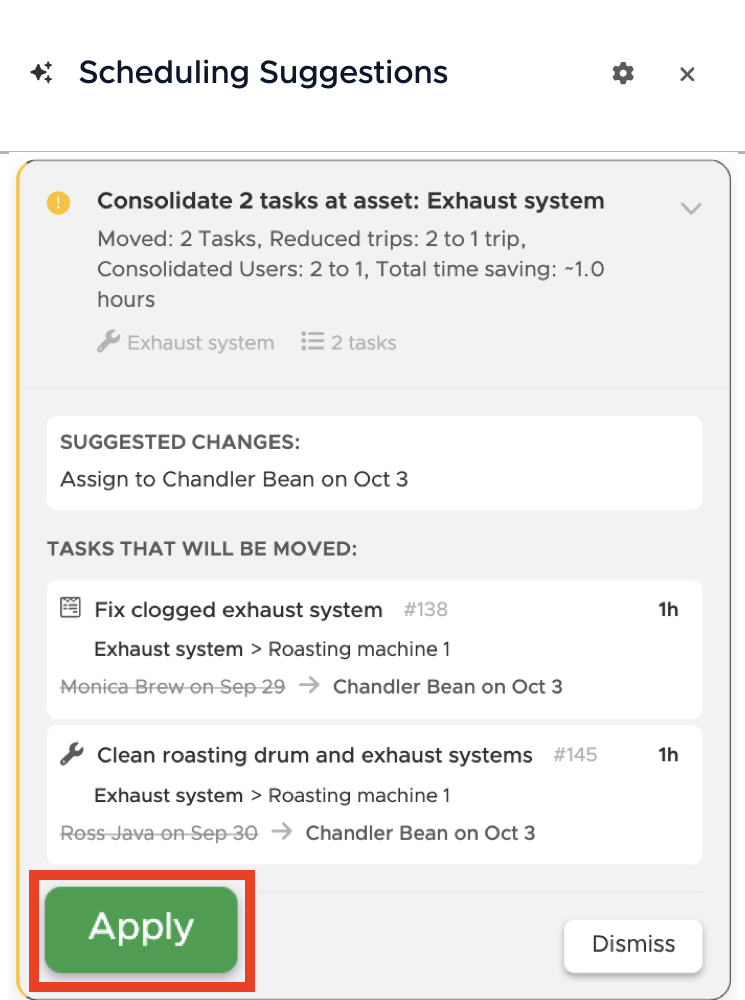Expand the Exhaust system suggestion details chevron
The width and height of the screenshot is (745, 1000).
pos(691,209)
